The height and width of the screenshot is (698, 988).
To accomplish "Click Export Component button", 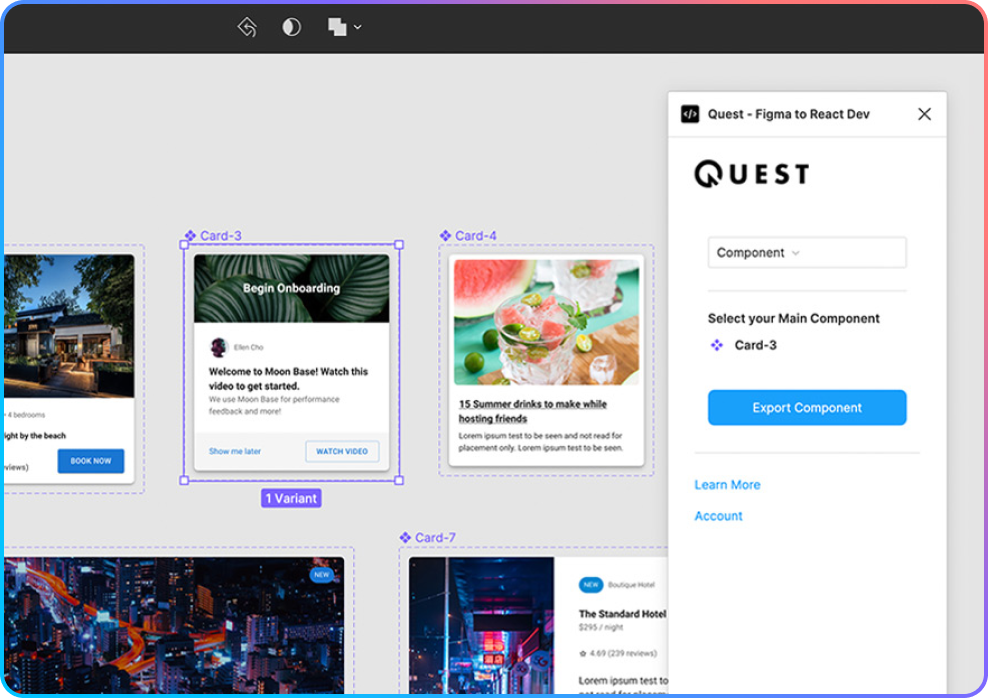I will (807, 408).
